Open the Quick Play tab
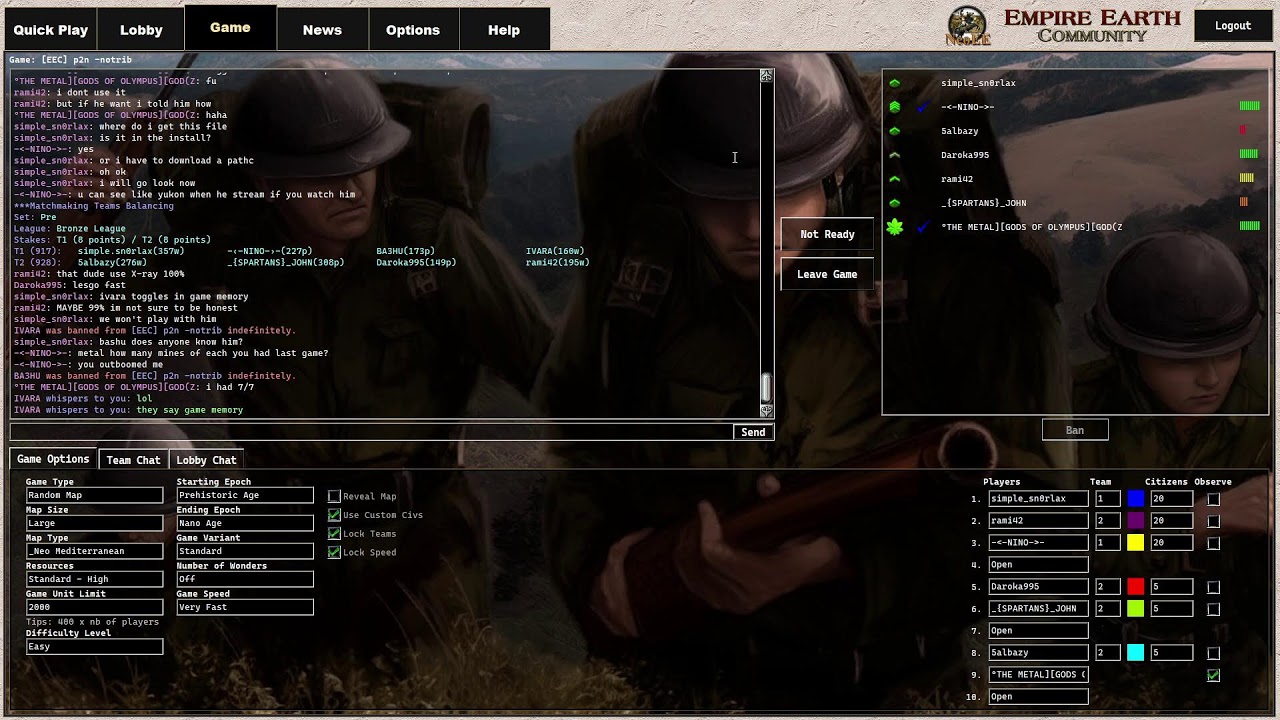Screen dimensions: 1280x720 point(50,30)
